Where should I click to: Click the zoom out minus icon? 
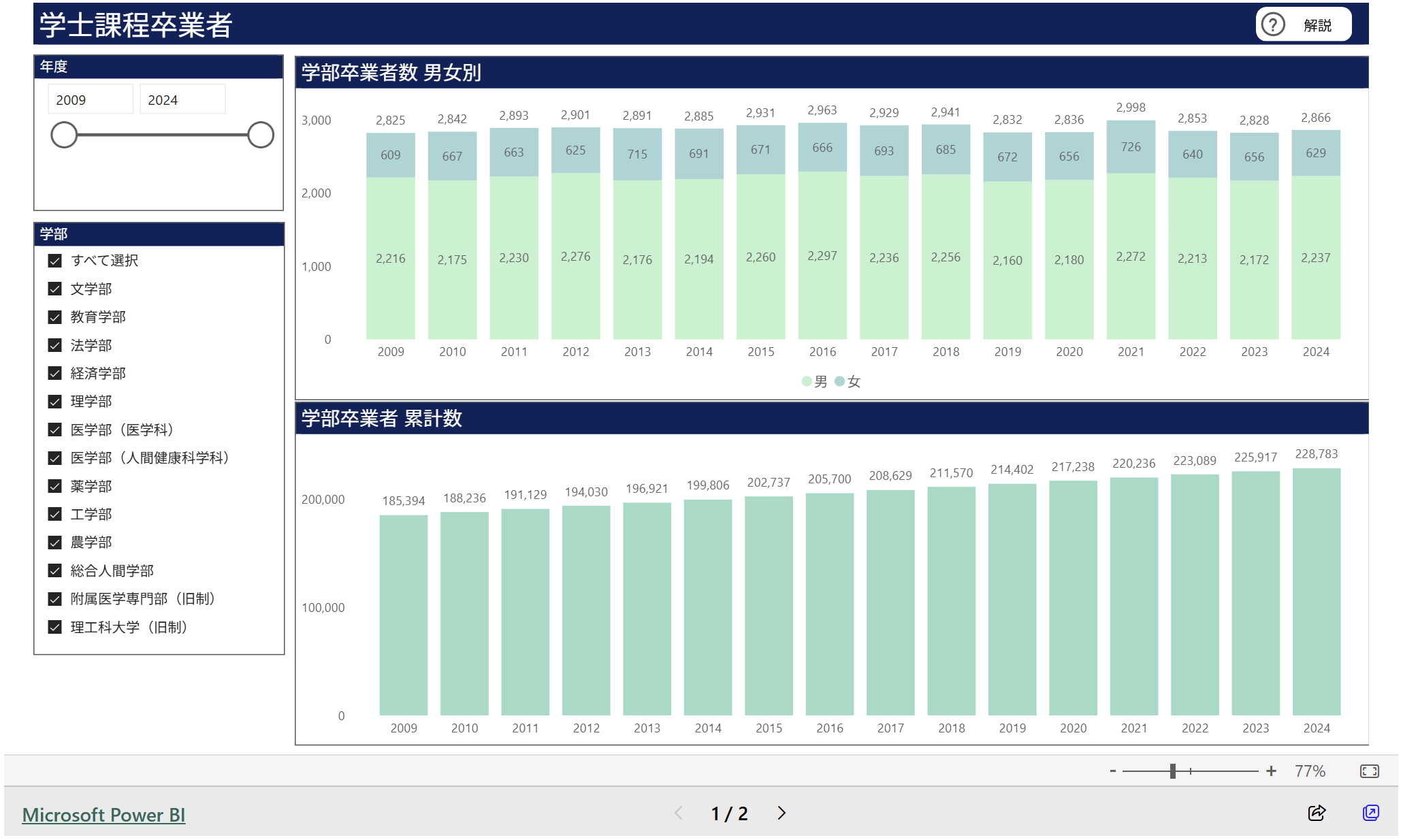click(x=1113, y=771)
